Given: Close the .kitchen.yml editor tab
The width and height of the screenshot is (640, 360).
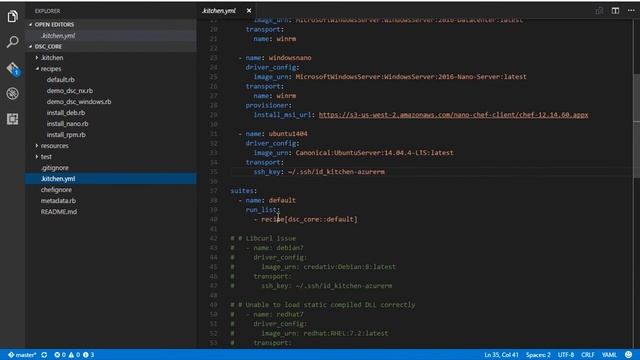Looking at the screenshot, I should 249,11.
